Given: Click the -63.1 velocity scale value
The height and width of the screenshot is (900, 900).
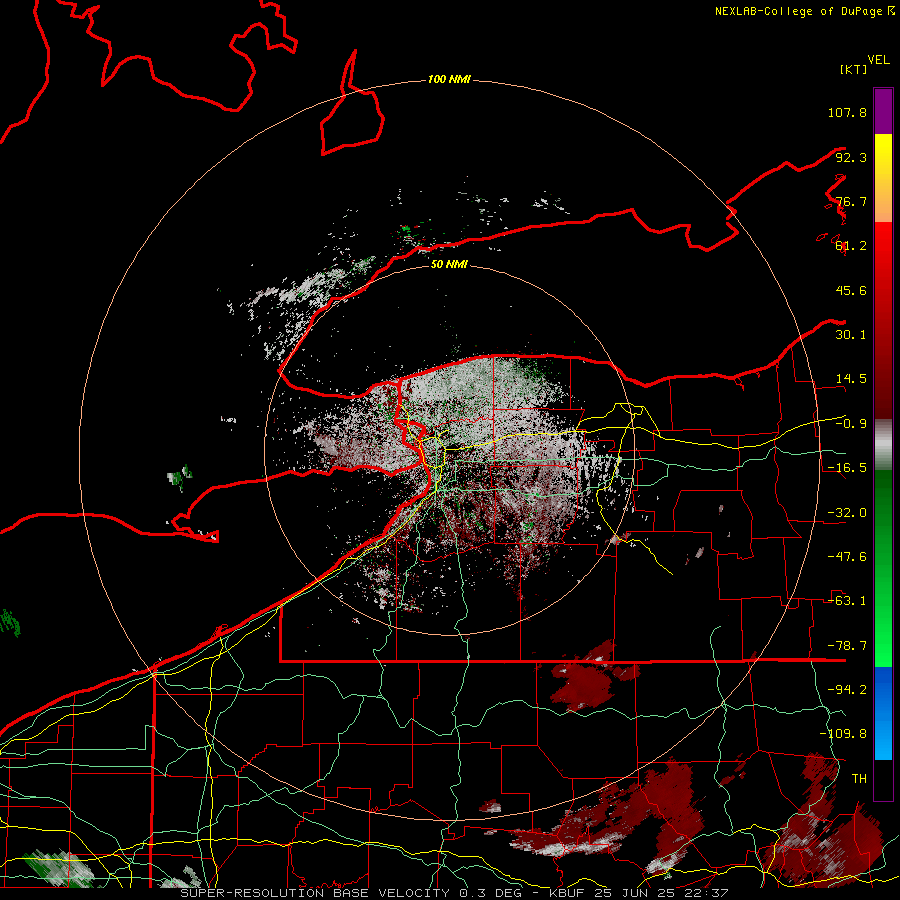Looking at the screenshot, I should (847, 601).
